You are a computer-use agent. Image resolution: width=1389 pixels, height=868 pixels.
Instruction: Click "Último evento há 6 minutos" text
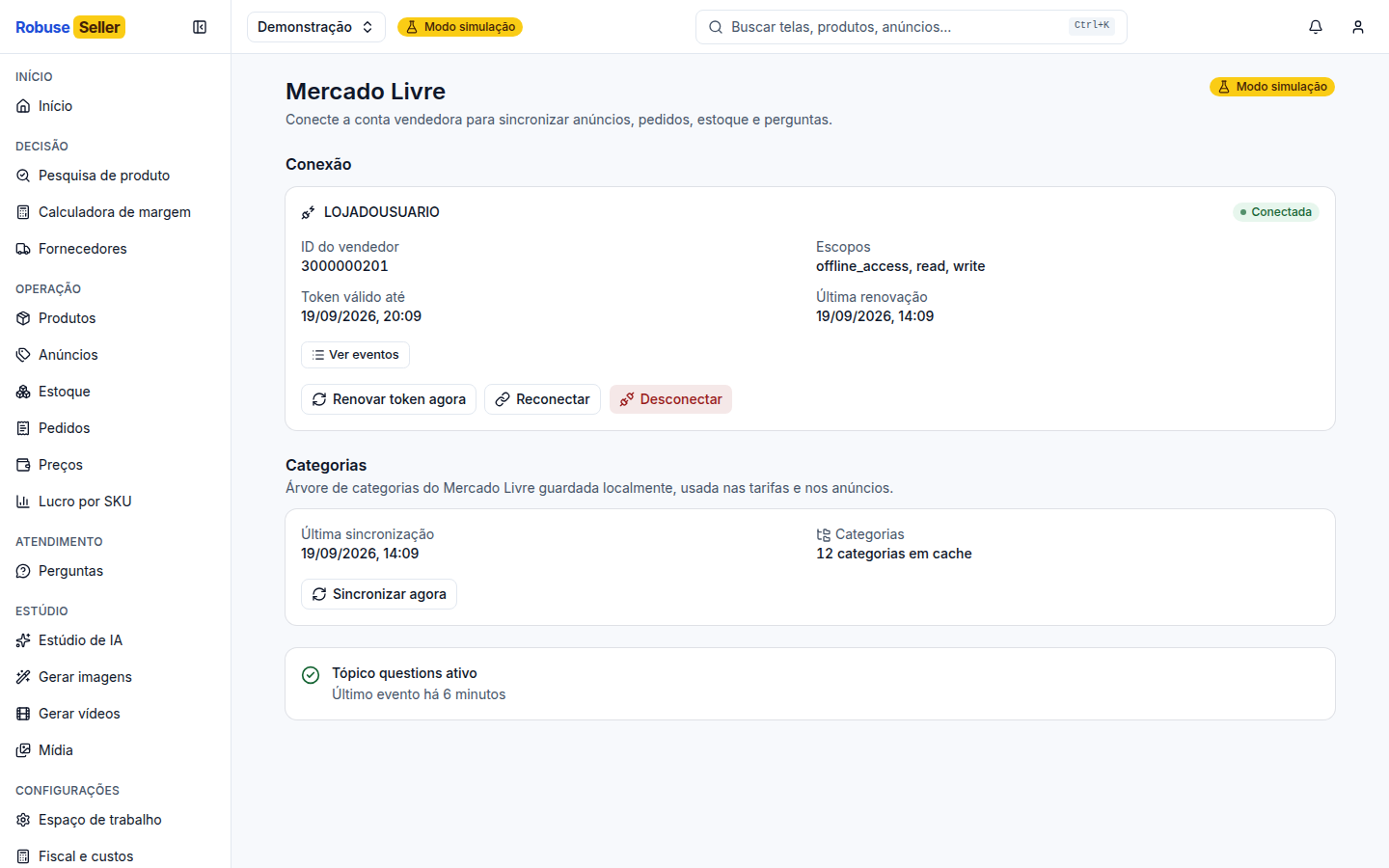click(x=419, y=694)
